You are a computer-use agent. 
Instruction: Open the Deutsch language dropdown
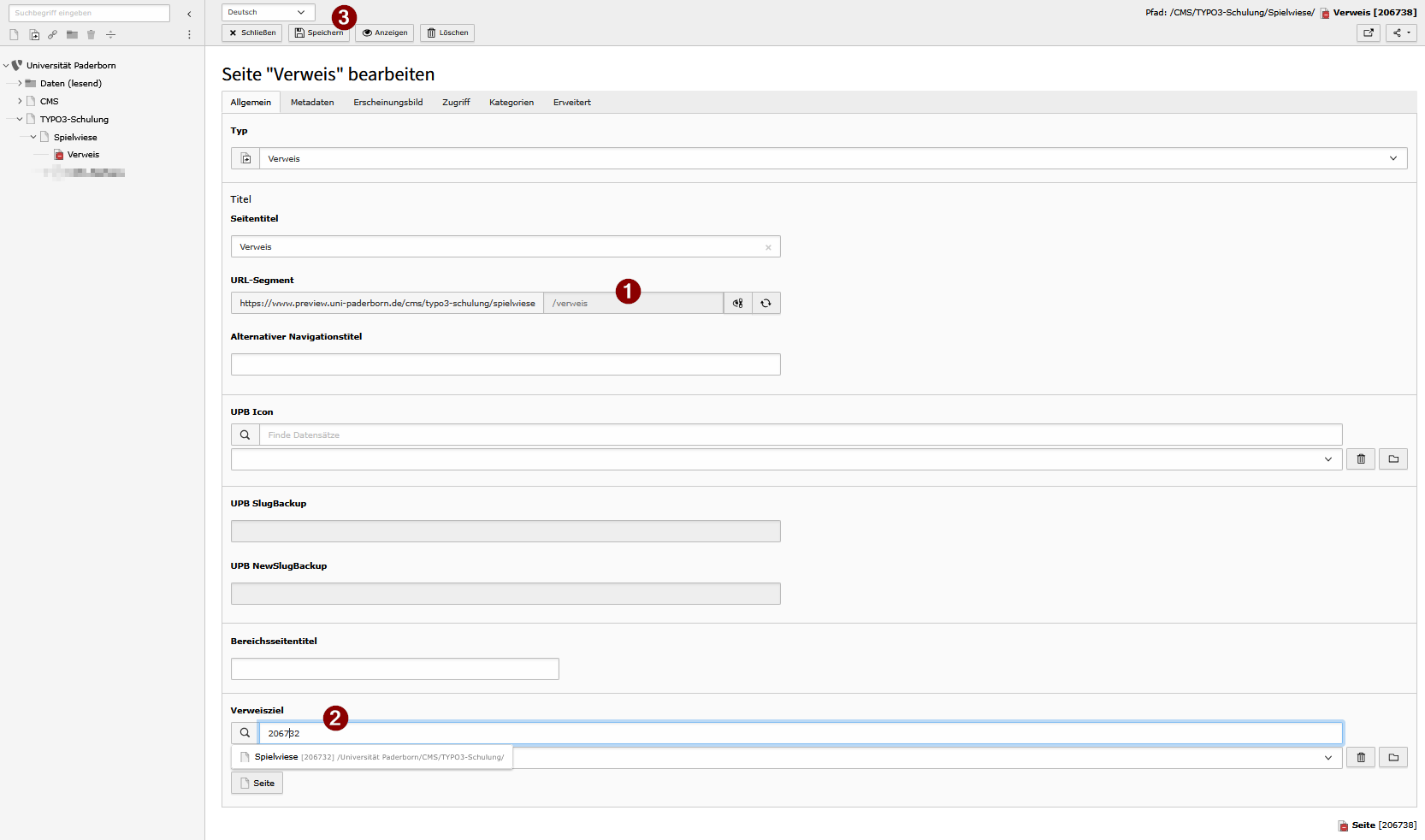click(x=267, y=12)
